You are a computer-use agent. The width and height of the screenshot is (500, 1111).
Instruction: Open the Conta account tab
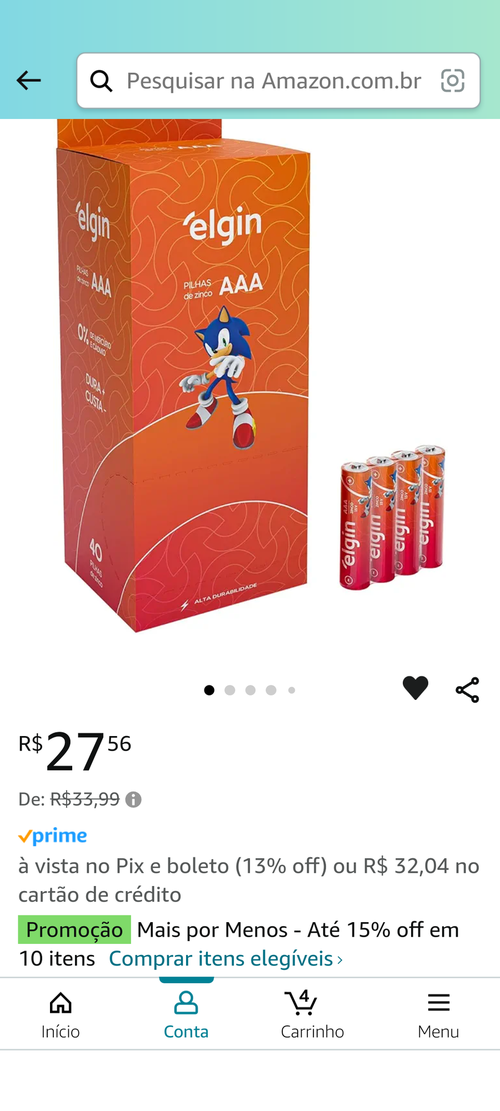pos(186,1015)
